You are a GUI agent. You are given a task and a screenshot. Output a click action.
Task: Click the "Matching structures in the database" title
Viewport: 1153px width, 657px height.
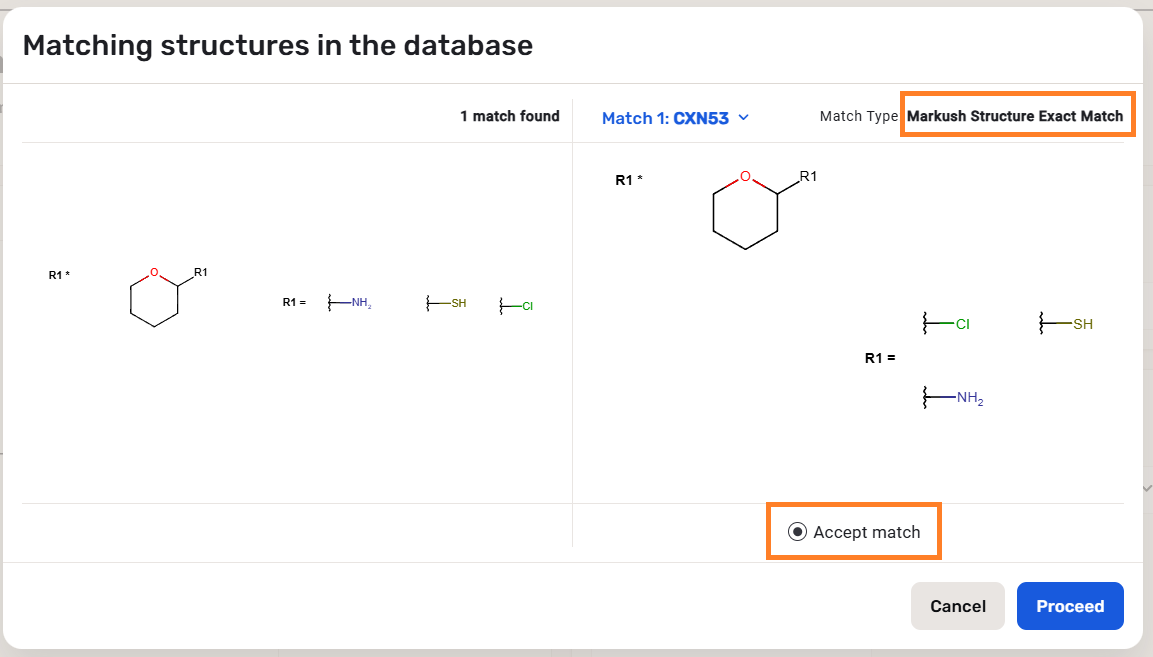(x=277, y=45)
